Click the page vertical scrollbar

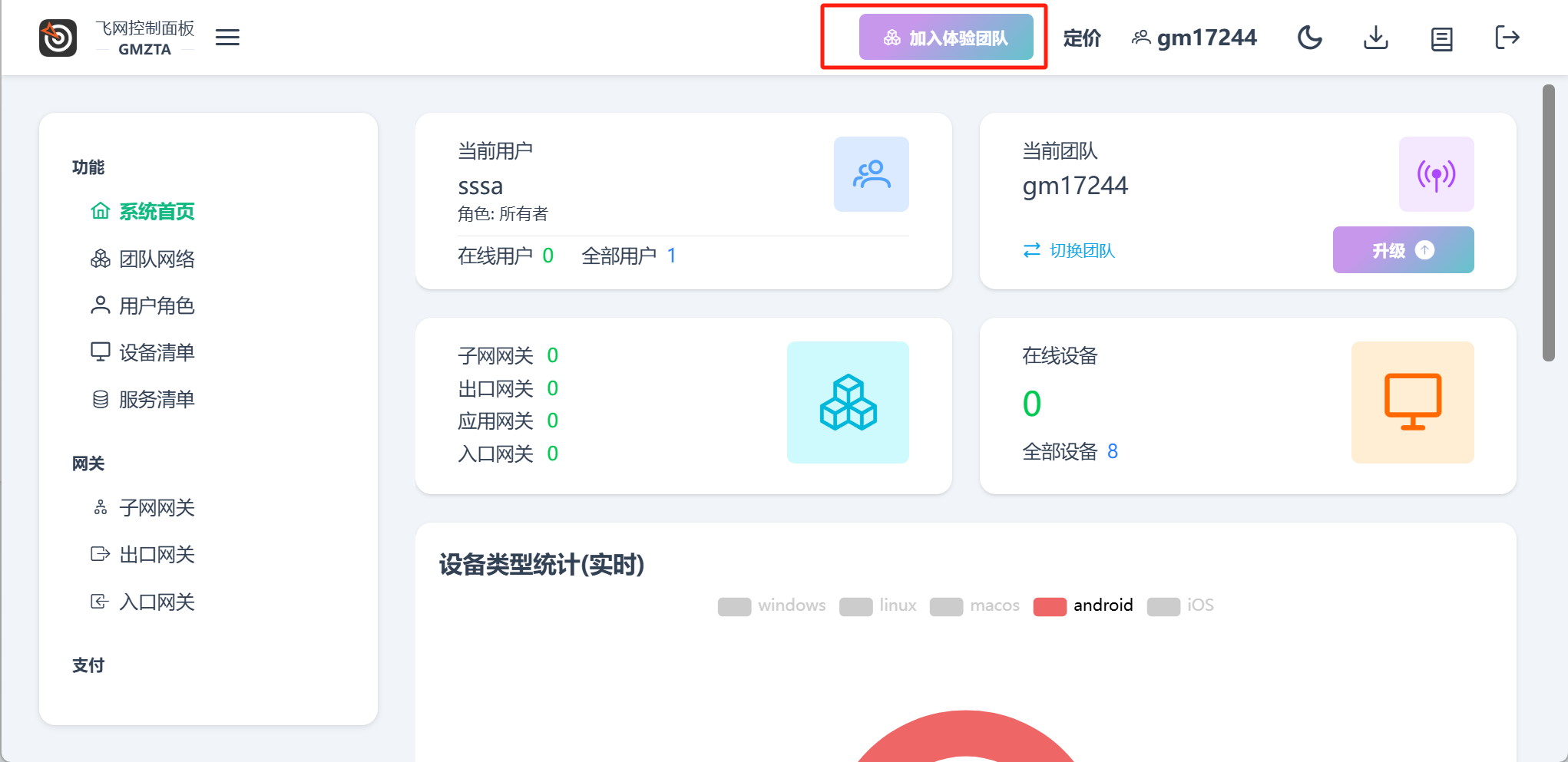(x=1548, y=223)
